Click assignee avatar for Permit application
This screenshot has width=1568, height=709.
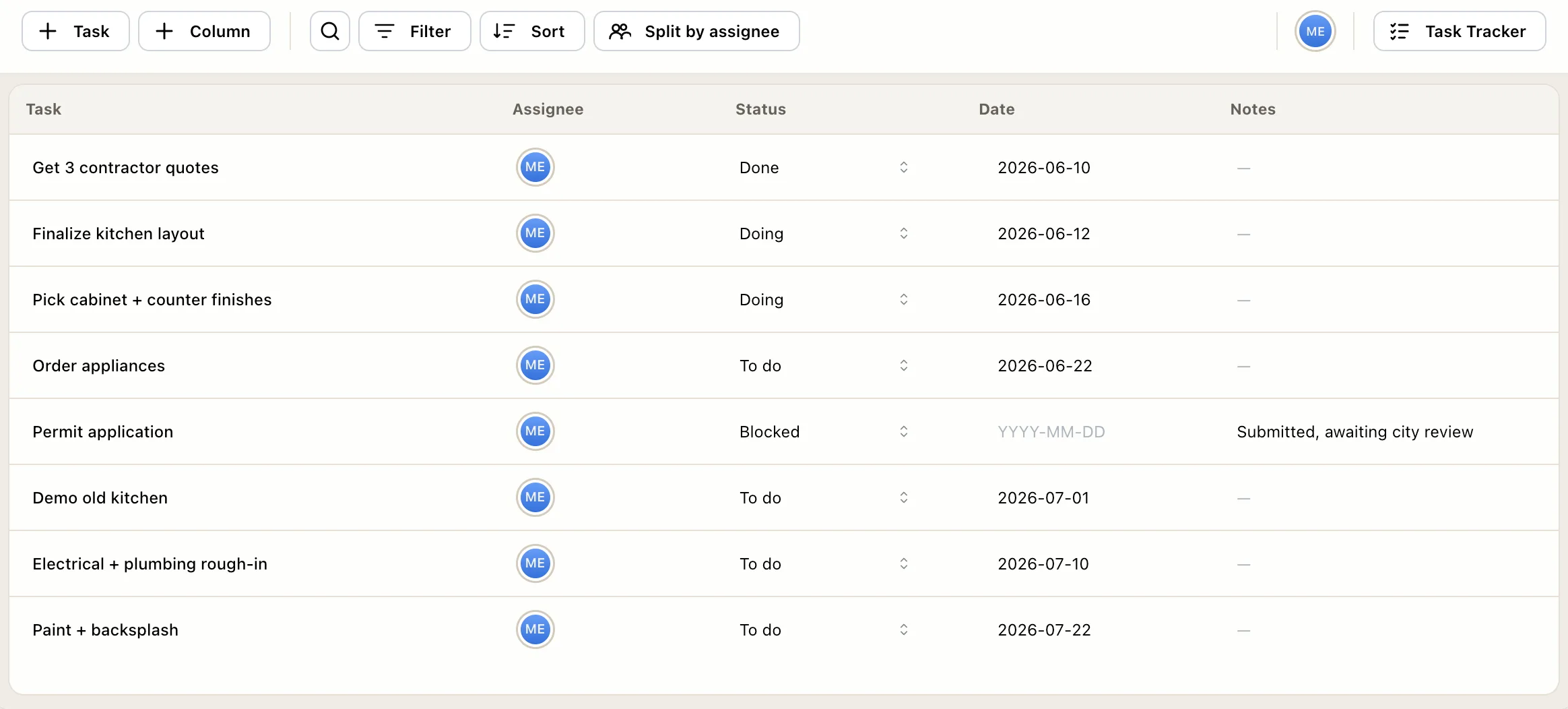click(535, 431)
